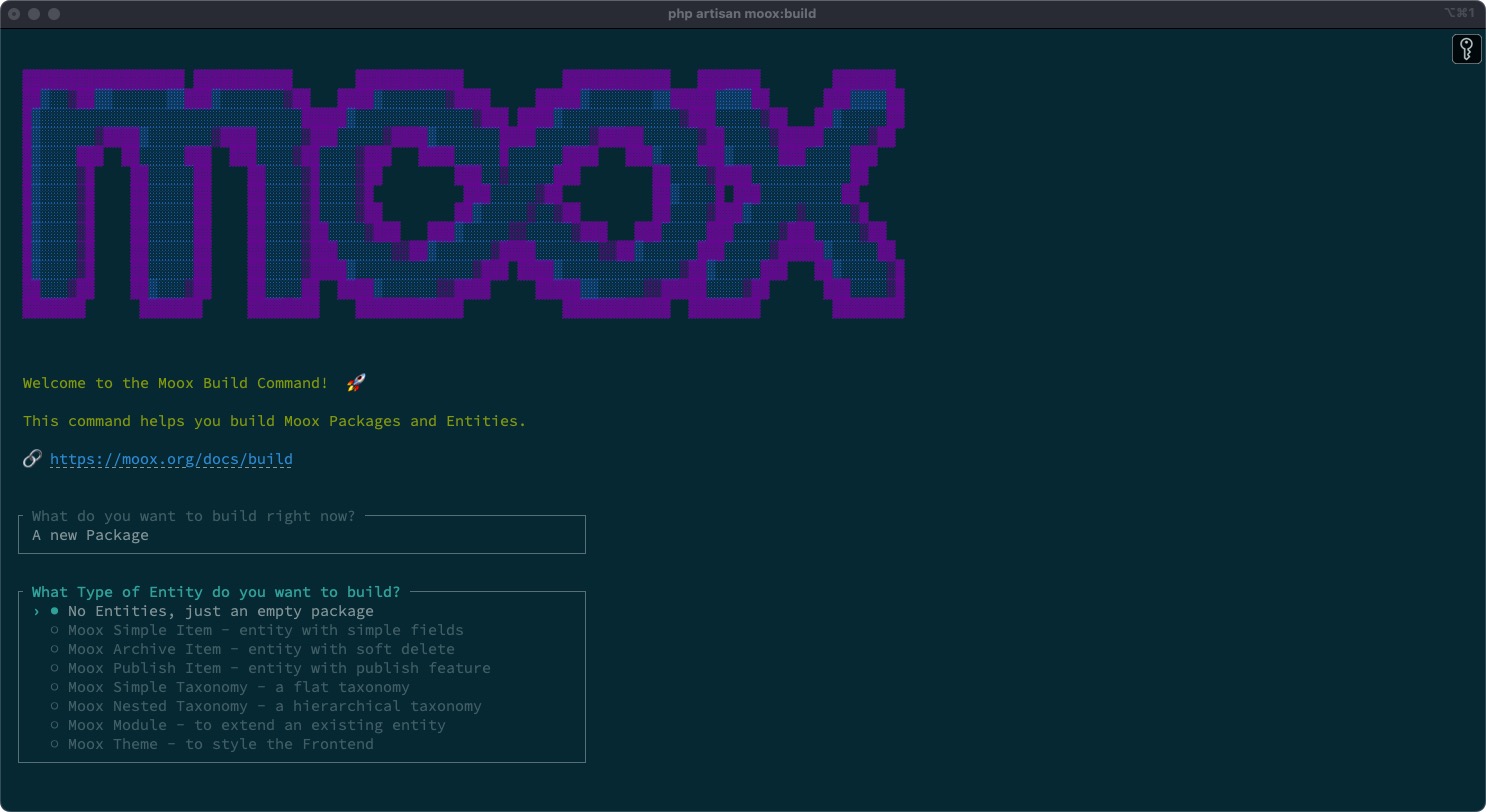Click the link emoji beside the docs URL
This screenshot has height=812, width=1486.
pyautogui.click(x=31, y=457)
